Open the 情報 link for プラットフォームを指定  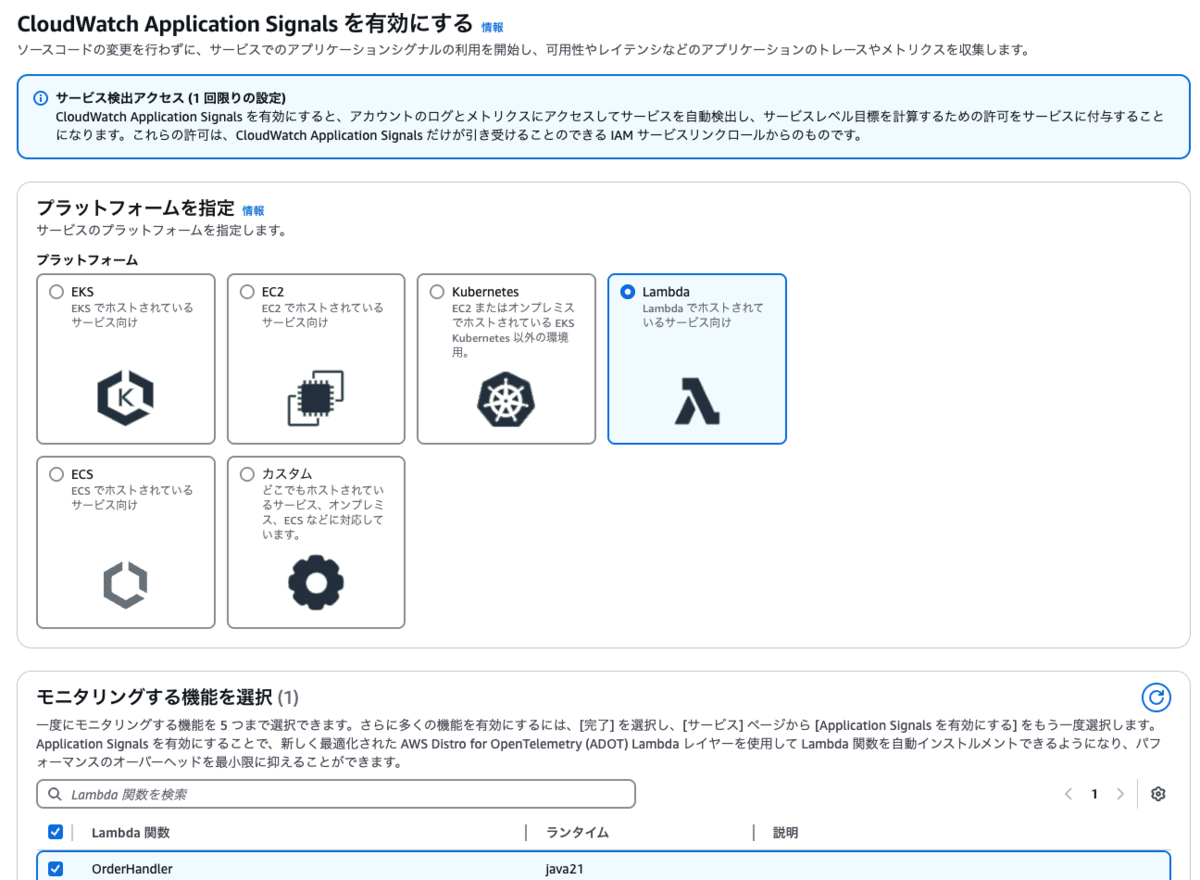pyautogui.click(x=252, y=210)
